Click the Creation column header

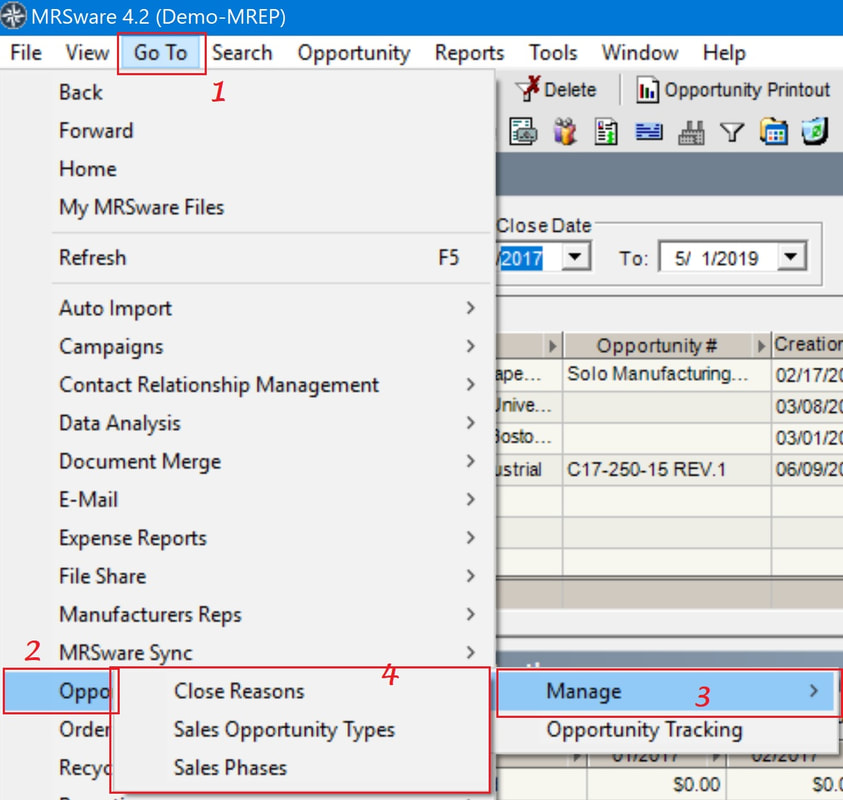click(x=808, y=345)
